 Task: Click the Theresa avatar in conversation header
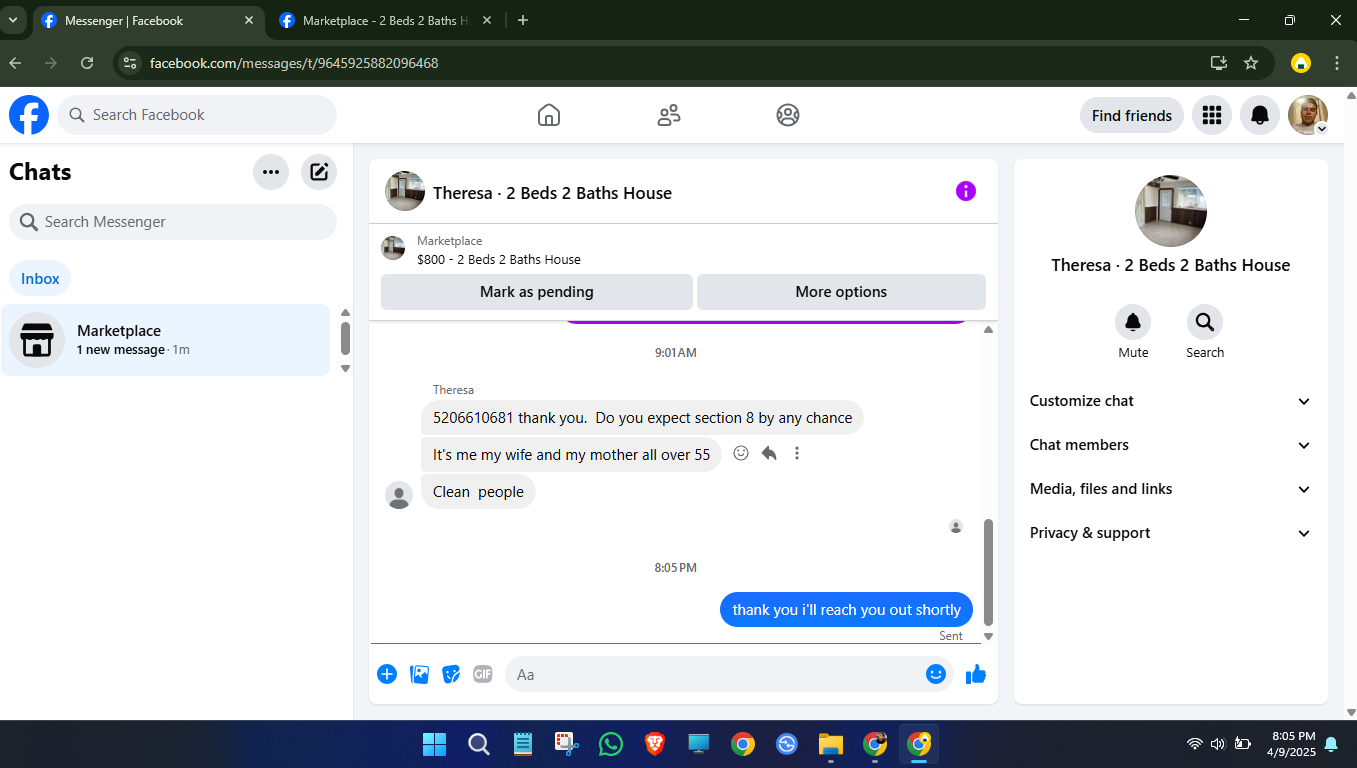[405, 191]
